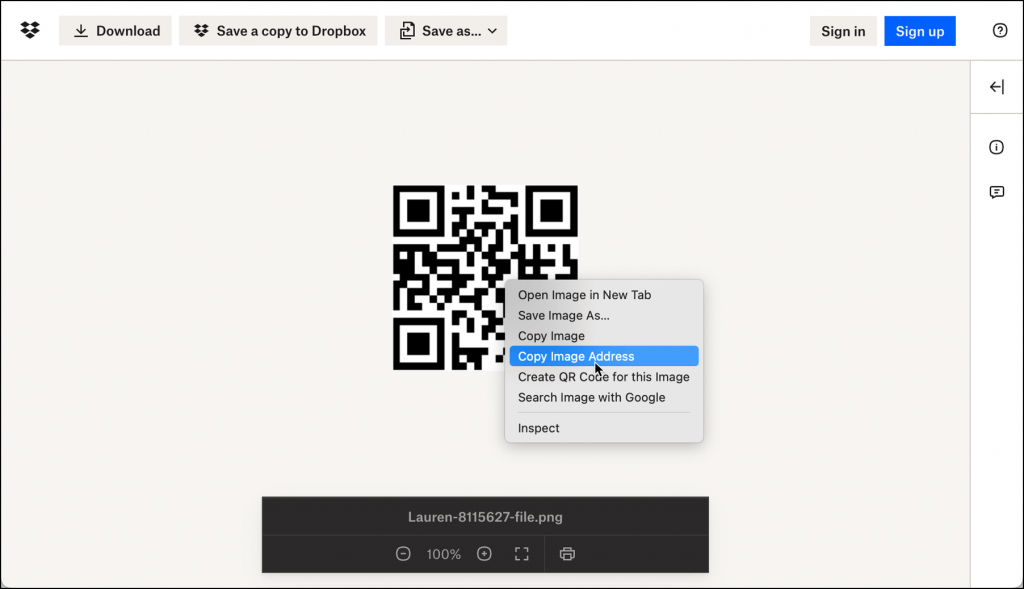Enter fullscreen preview mode
1024x589 pixels.
tap(521, 553)
